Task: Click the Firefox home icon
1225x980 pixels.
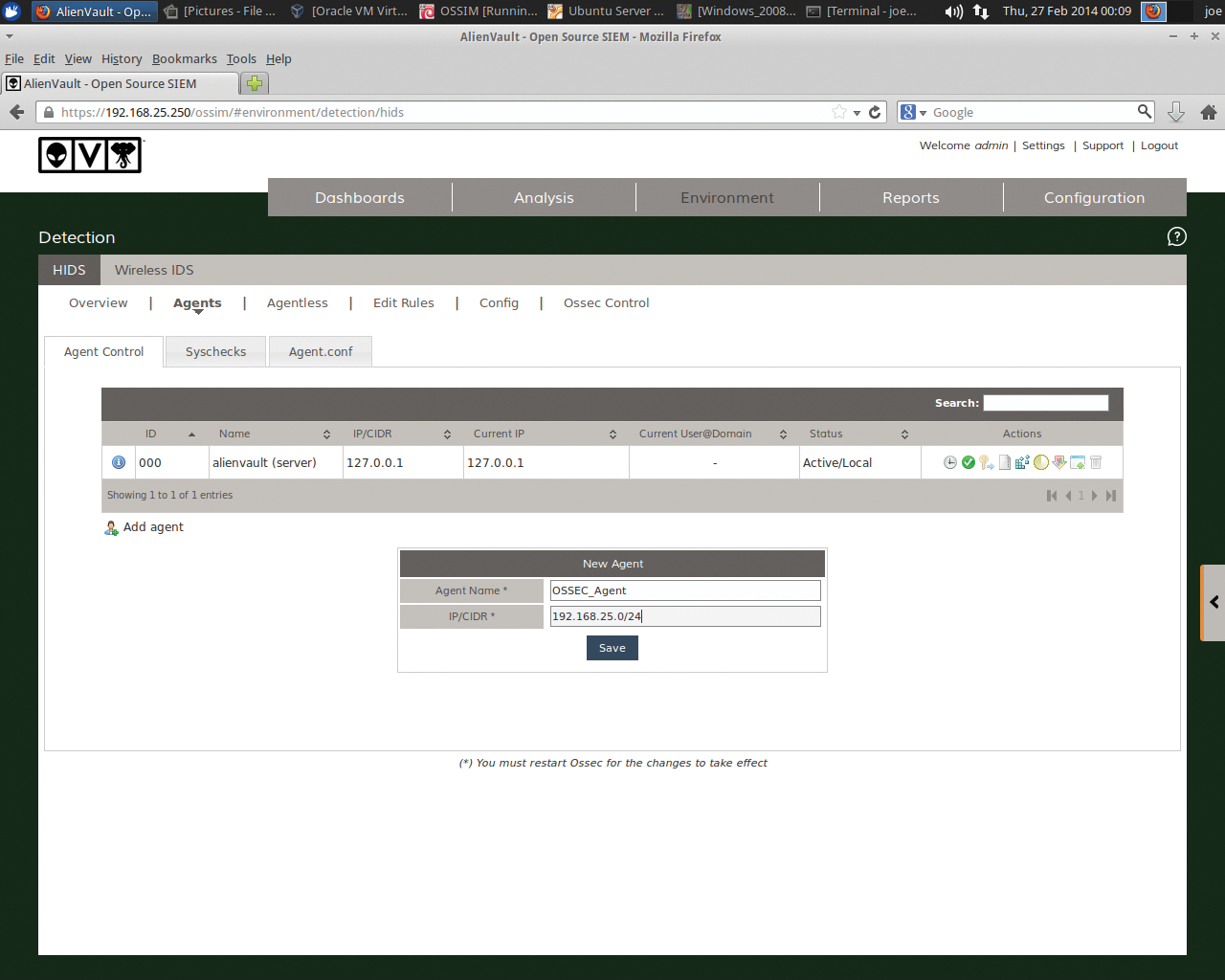Action: point(1209,112)
